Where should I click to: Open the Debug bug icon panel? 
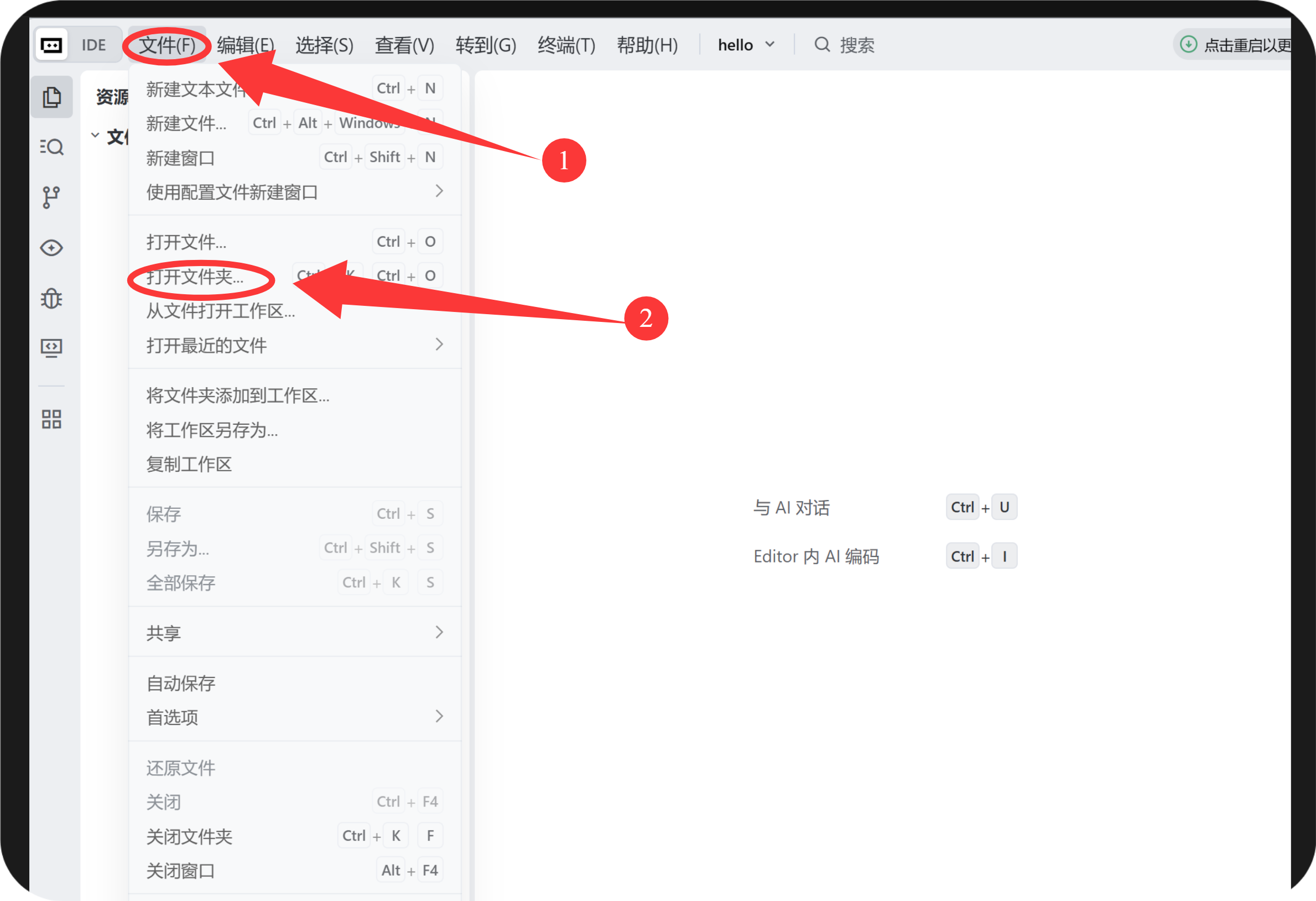[51, 298]
